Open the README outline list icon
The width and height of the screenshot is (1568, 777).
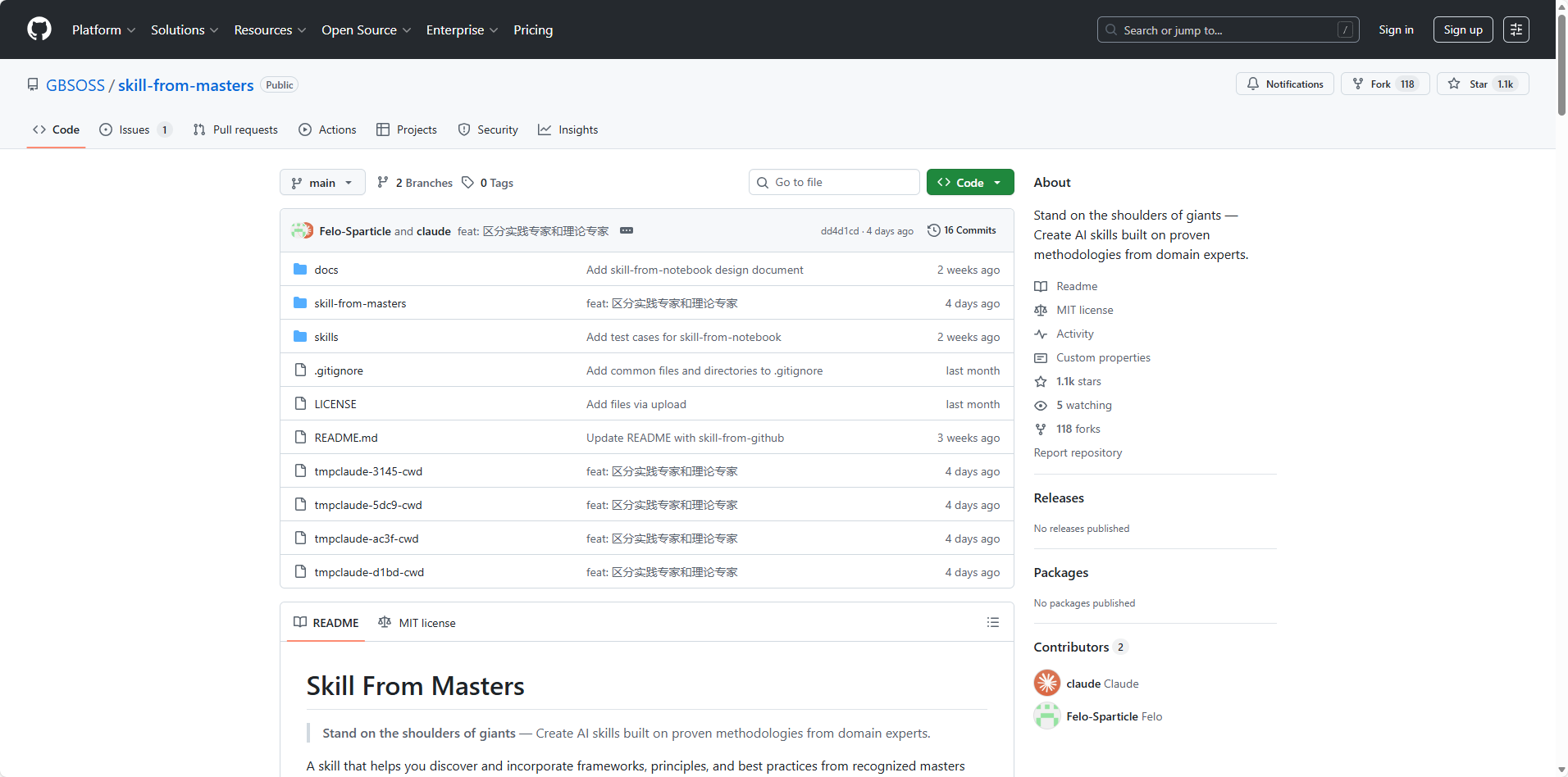(x=992, y=623)
